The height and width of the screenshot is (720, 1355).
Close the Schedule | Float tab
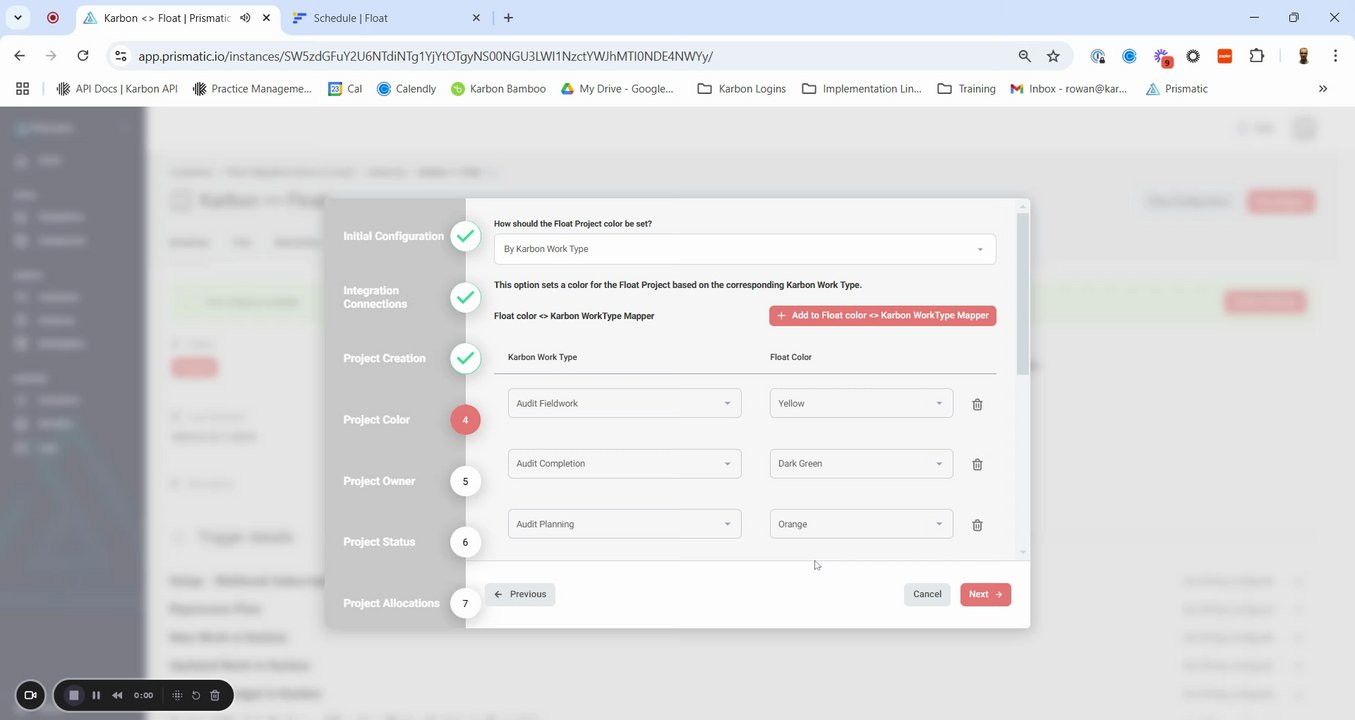[476, 18]
